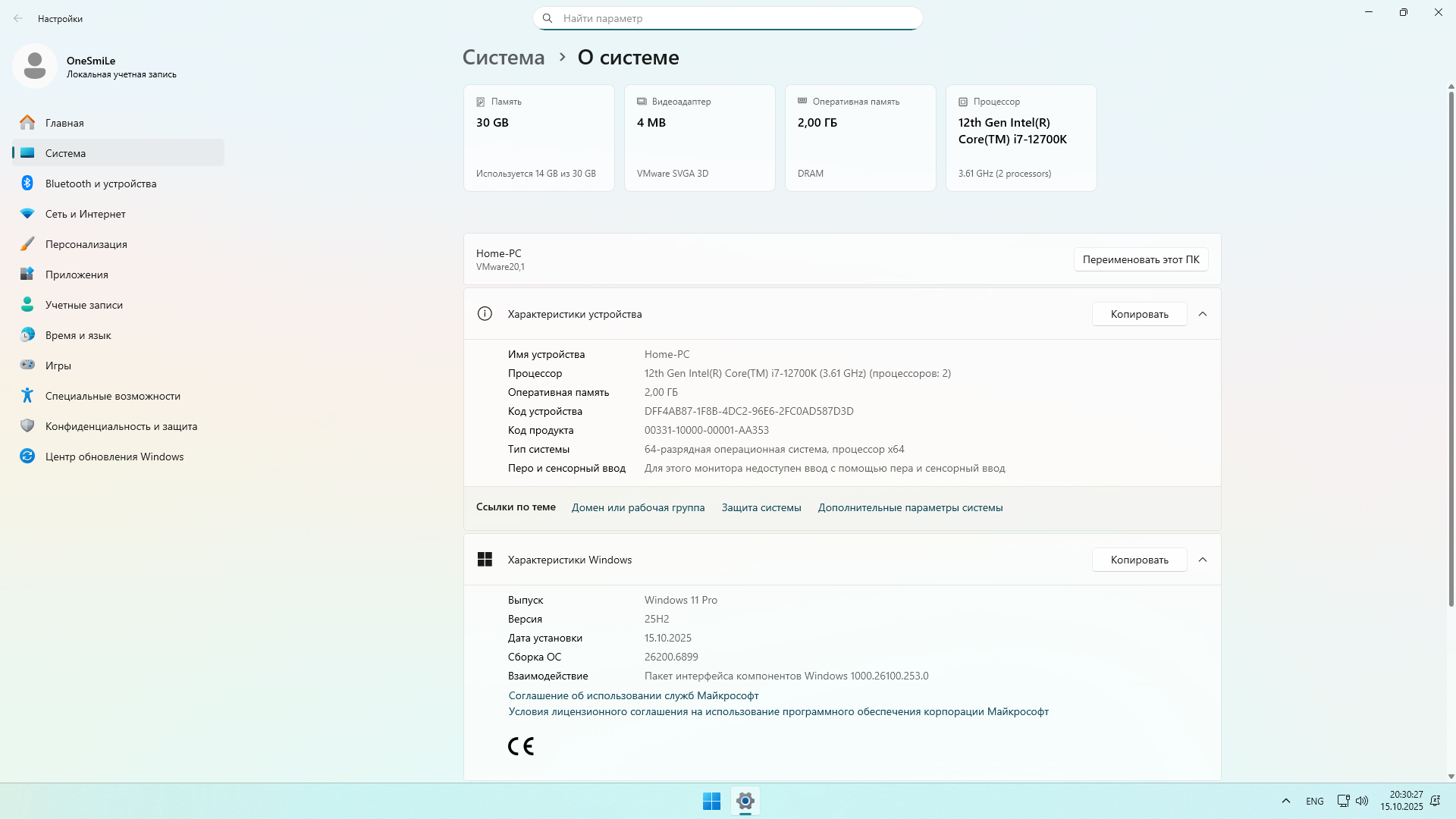Click the Personalization brush icon
1456x819 pixels.
coord(27,244)
